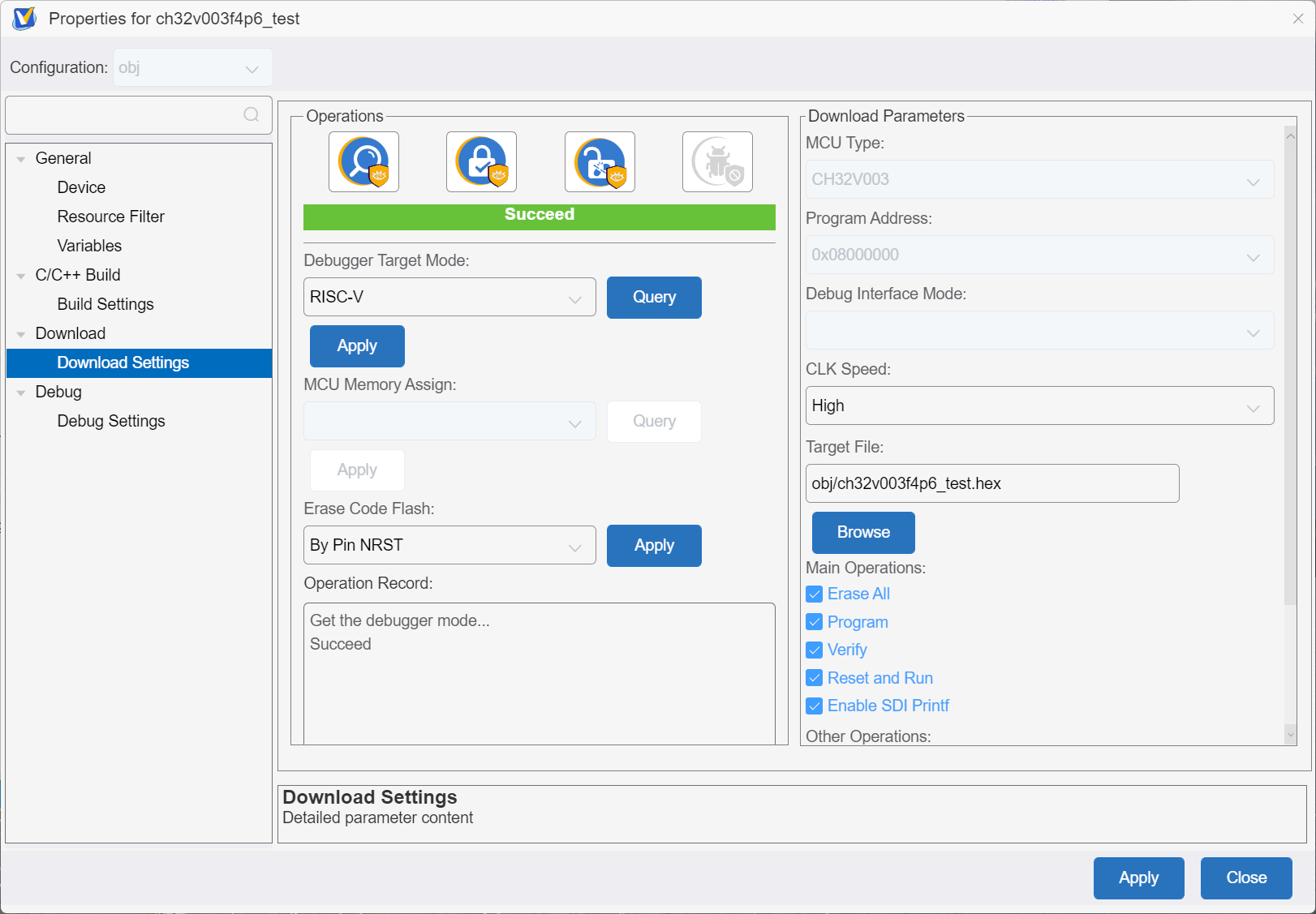This screenshot has height=914, width=1316.
Task: Toggle the Reset and Run checkbox
Action: point(815,678)
